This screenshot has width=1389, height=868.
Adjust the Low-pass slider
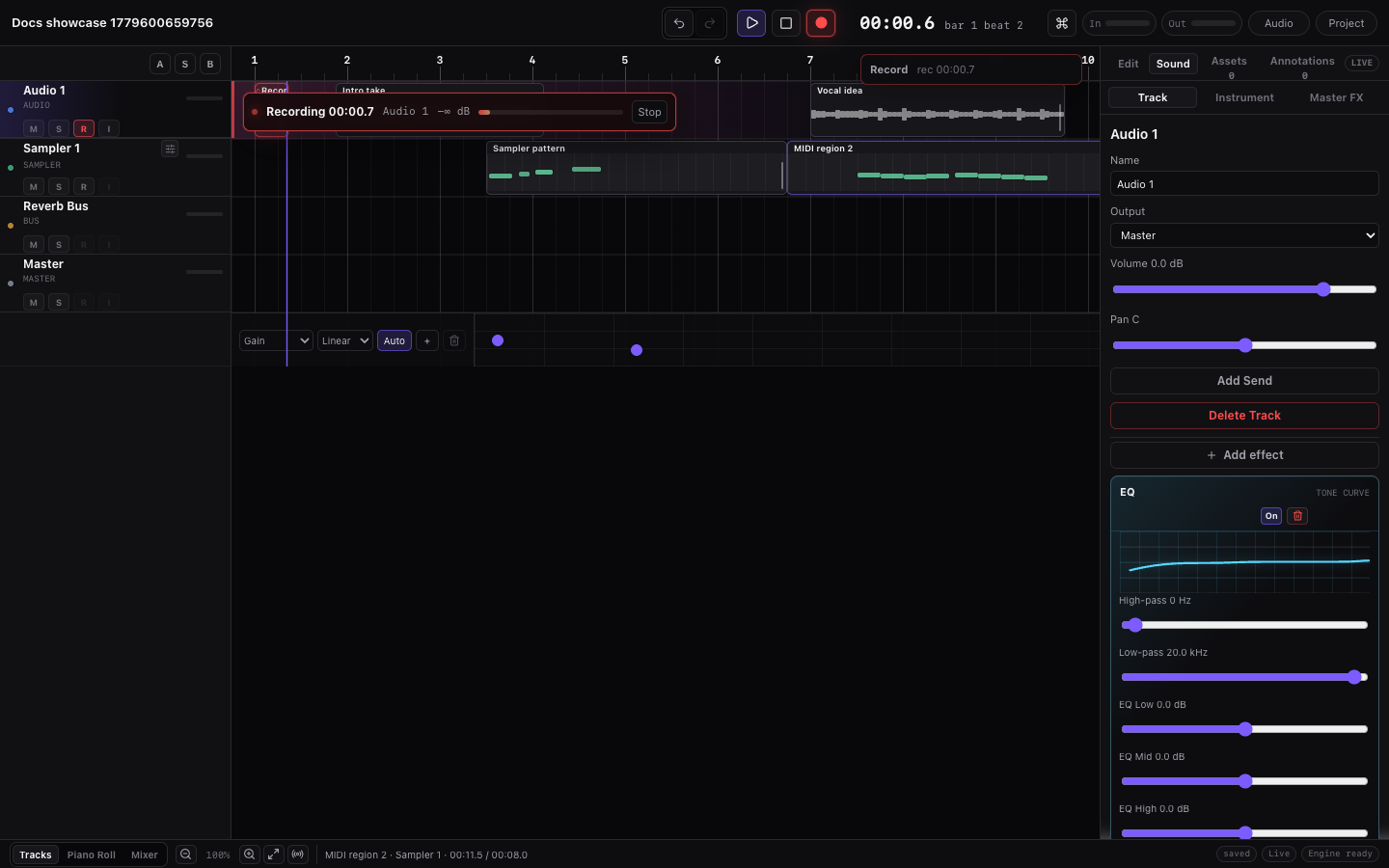click(1244, 677)
